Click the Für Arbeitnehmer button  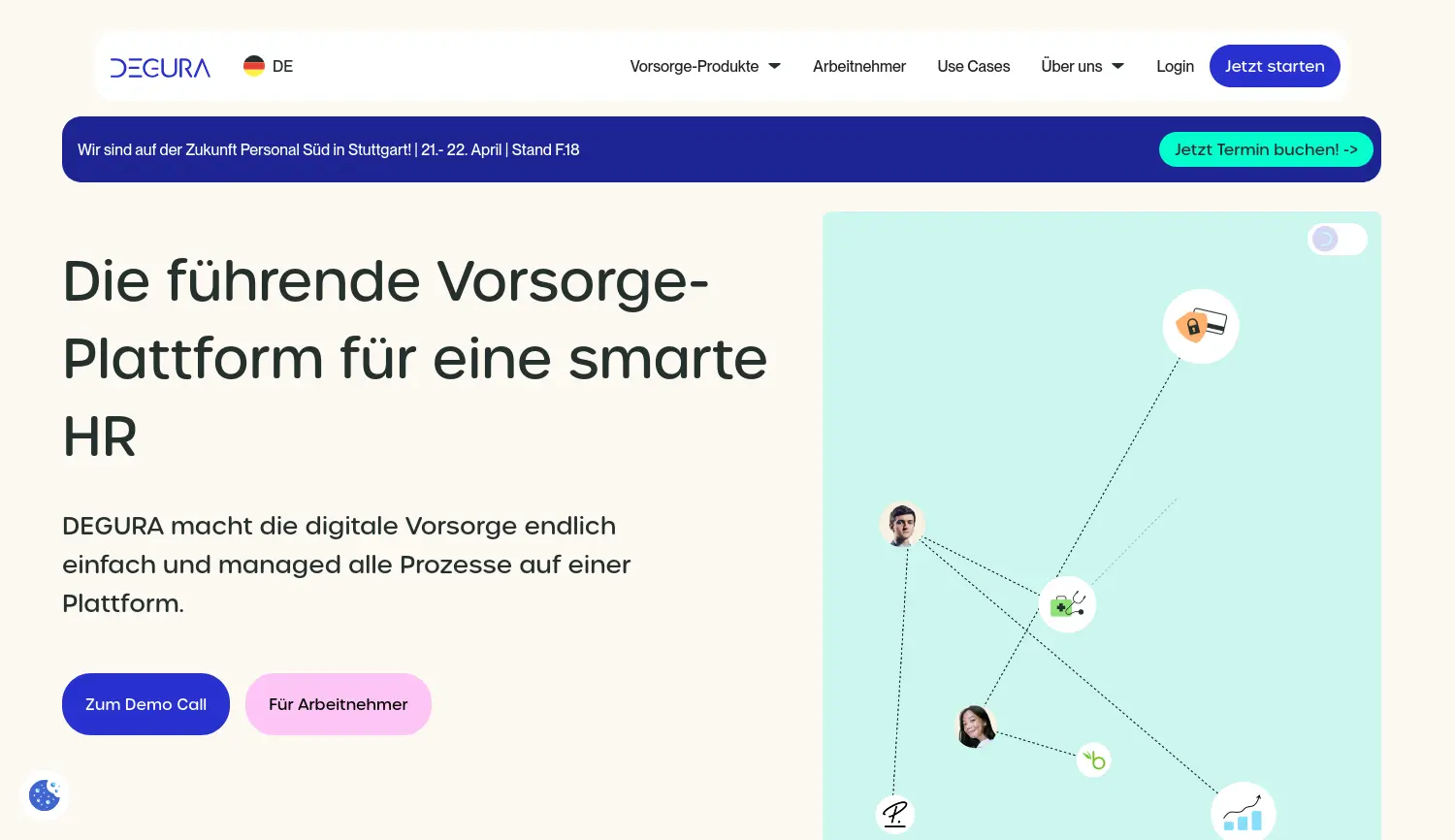(339, 704)
